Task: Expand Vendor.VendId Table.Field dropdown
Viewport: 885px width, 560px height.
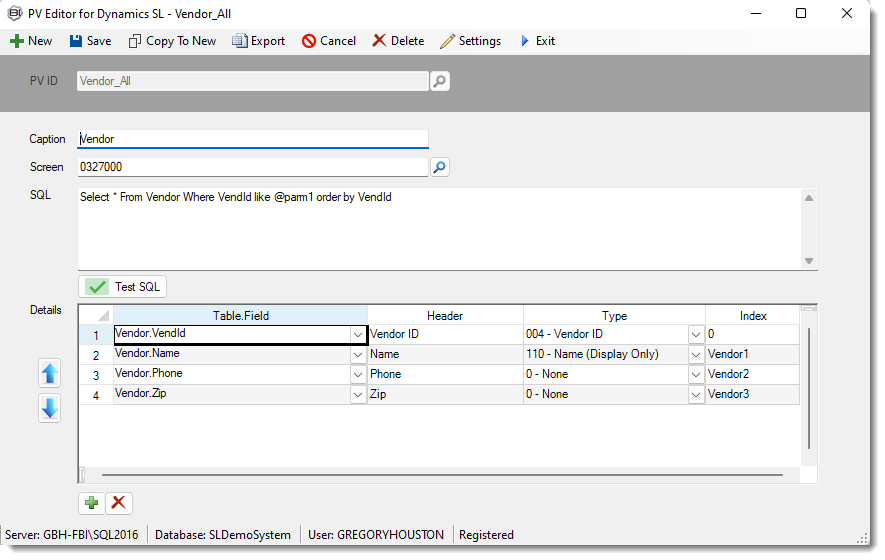Action: point(358,335)
